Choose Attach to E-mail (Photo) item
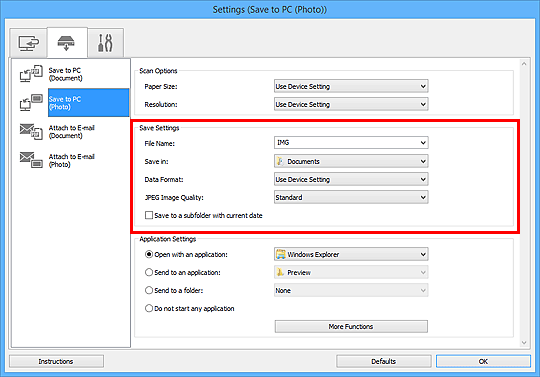This screenshot has height=377, width=540. click(x=71, y=160)
